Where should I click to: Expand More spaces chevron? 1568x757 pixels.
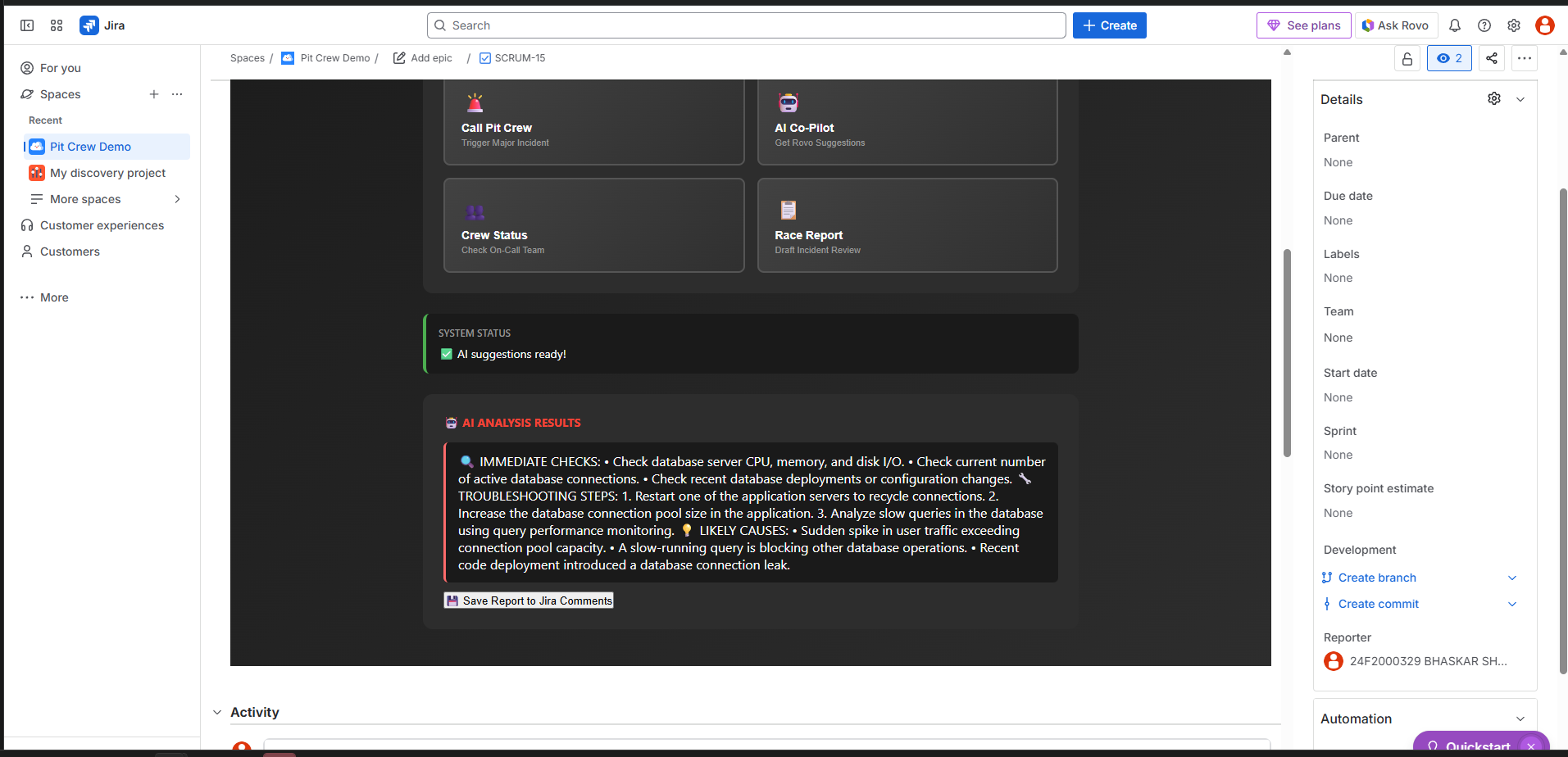pos(177,199)
